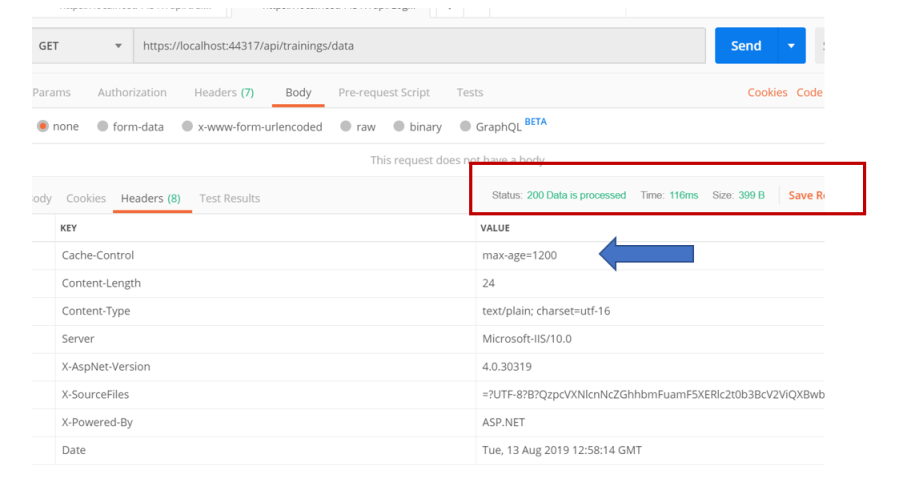Open the response Cookies tab

click(86, 199)
